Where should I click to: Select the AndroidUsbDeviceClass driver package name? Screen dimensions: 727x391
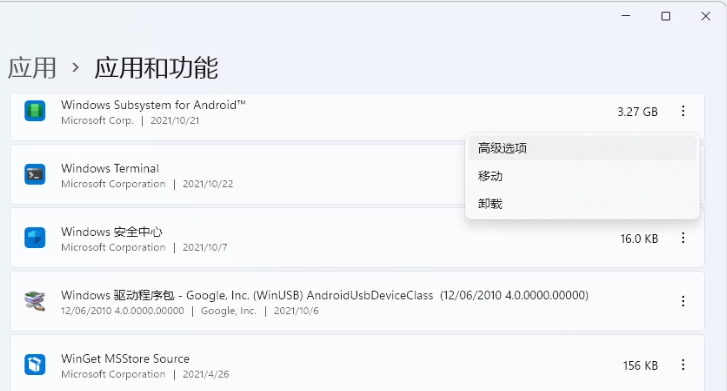click(x=325, y=295)
